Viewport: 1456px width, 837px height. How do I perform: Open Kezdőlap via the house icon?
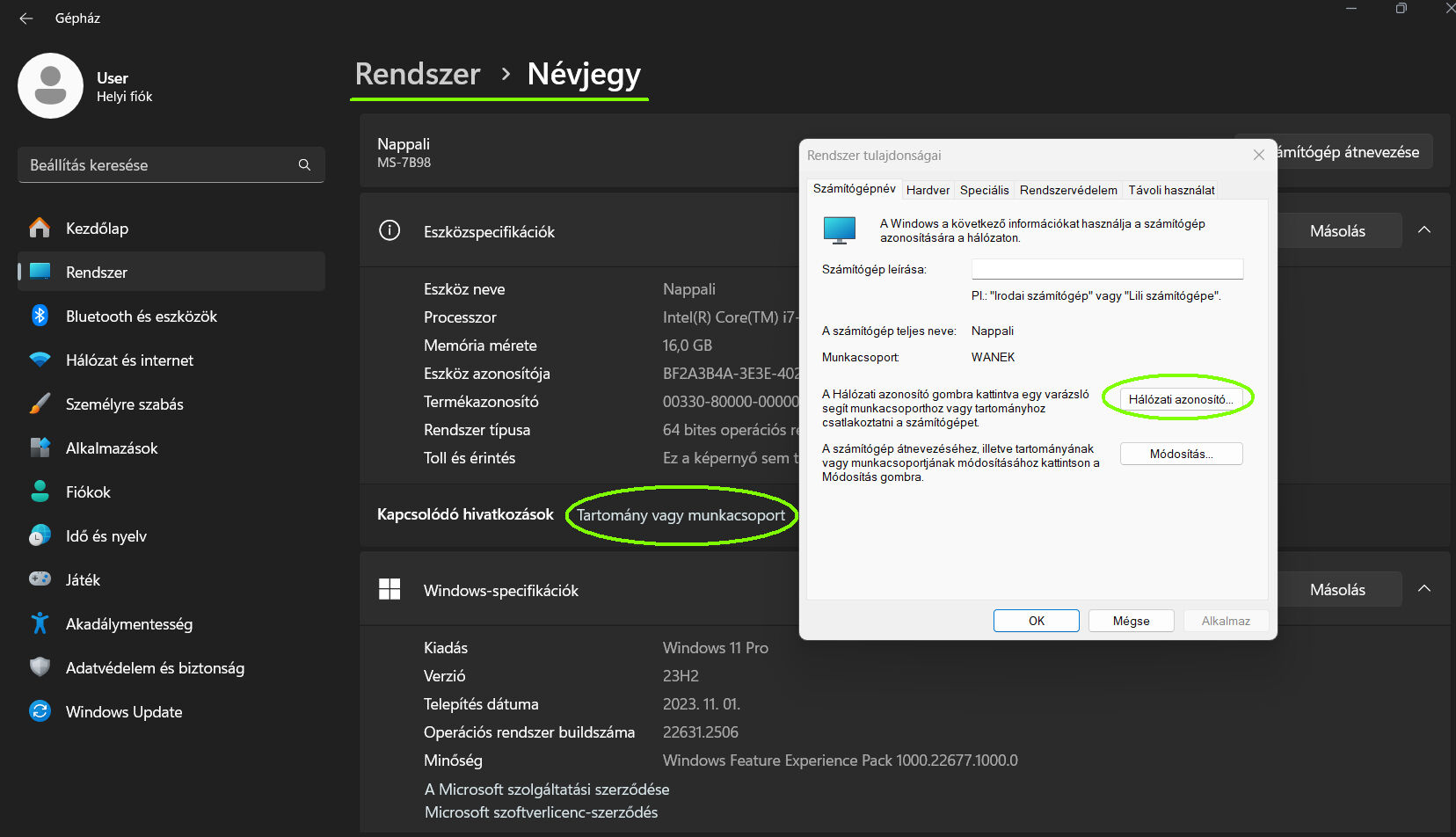[x=40, y=228]
